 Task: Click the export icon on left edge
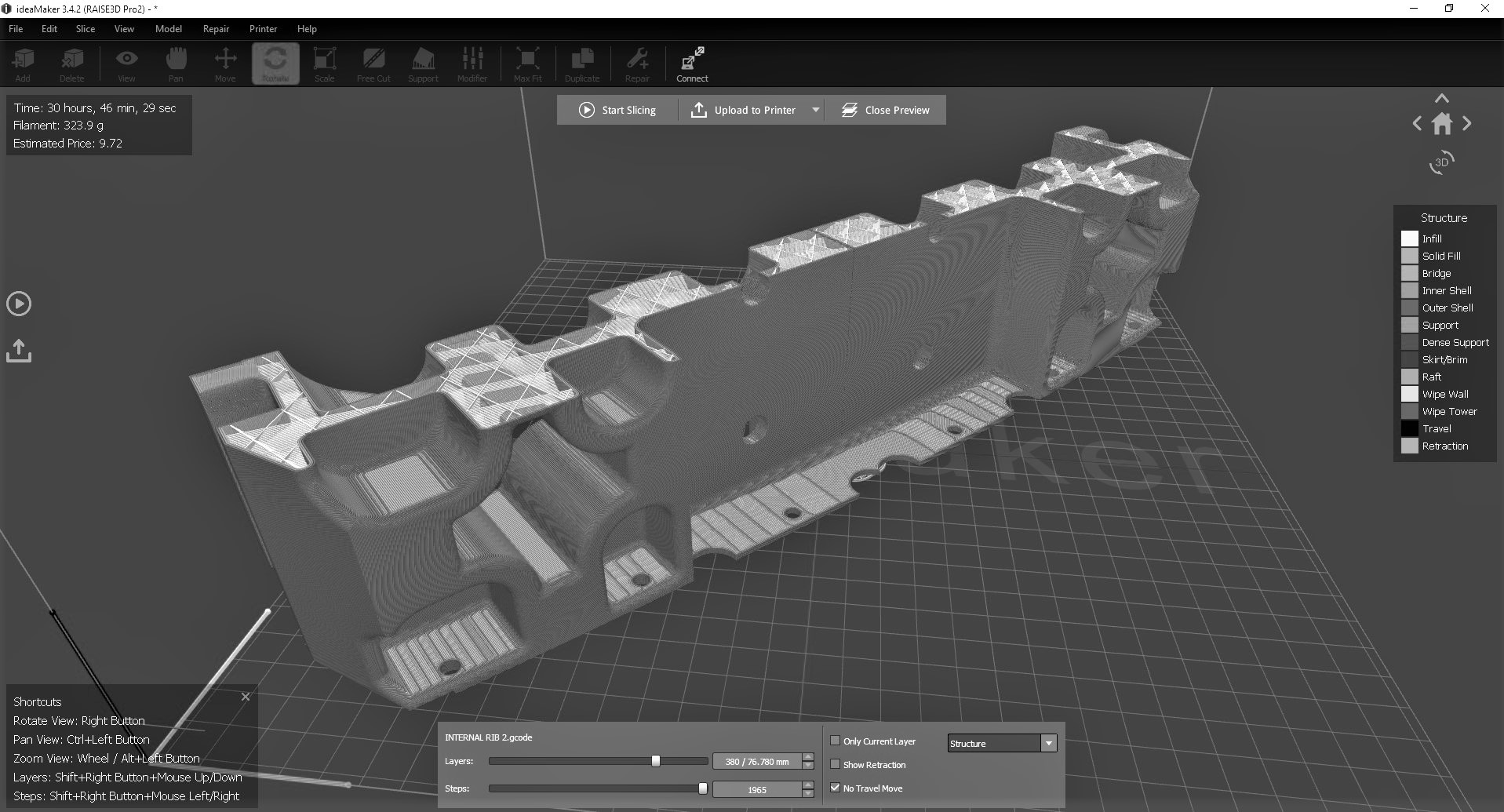[19, 351]
